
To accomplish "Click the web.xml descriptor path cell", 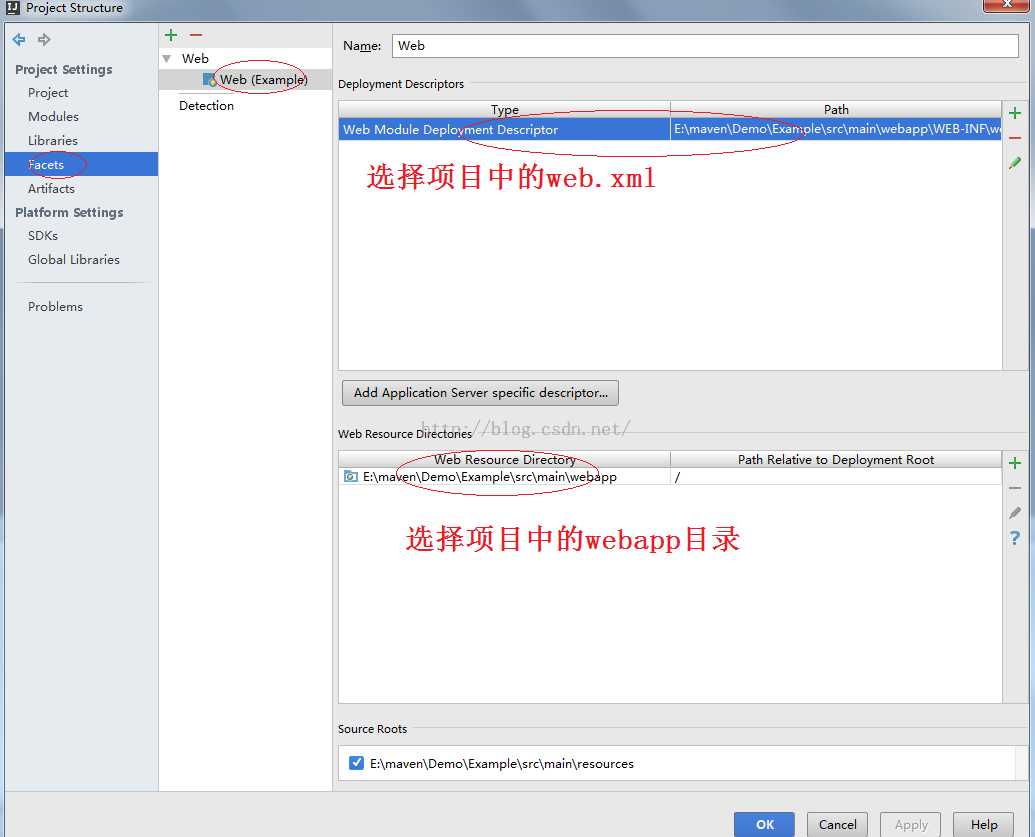I will (836, 129).
